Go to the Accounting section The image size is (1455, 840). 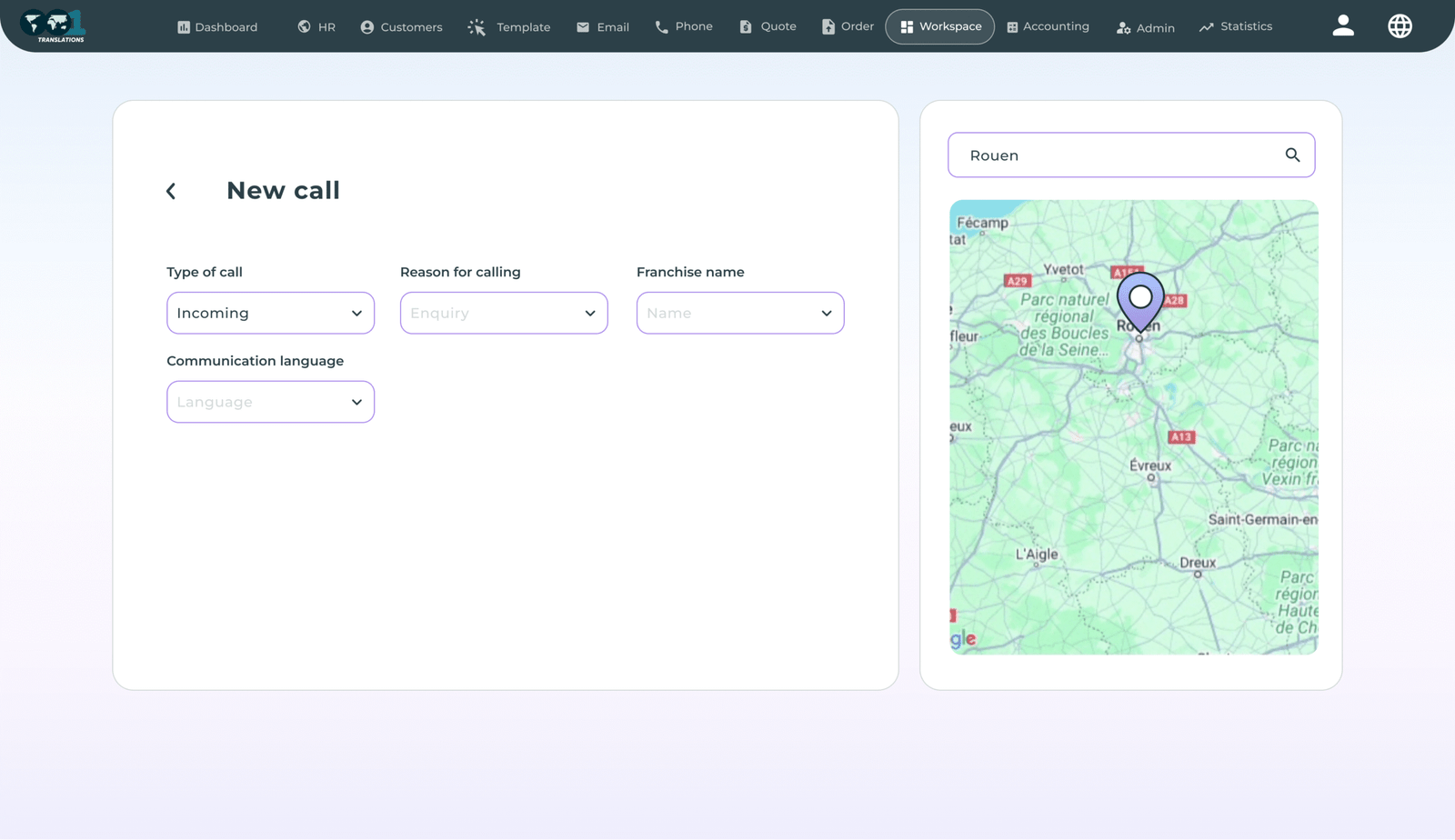pos(1048,26)
